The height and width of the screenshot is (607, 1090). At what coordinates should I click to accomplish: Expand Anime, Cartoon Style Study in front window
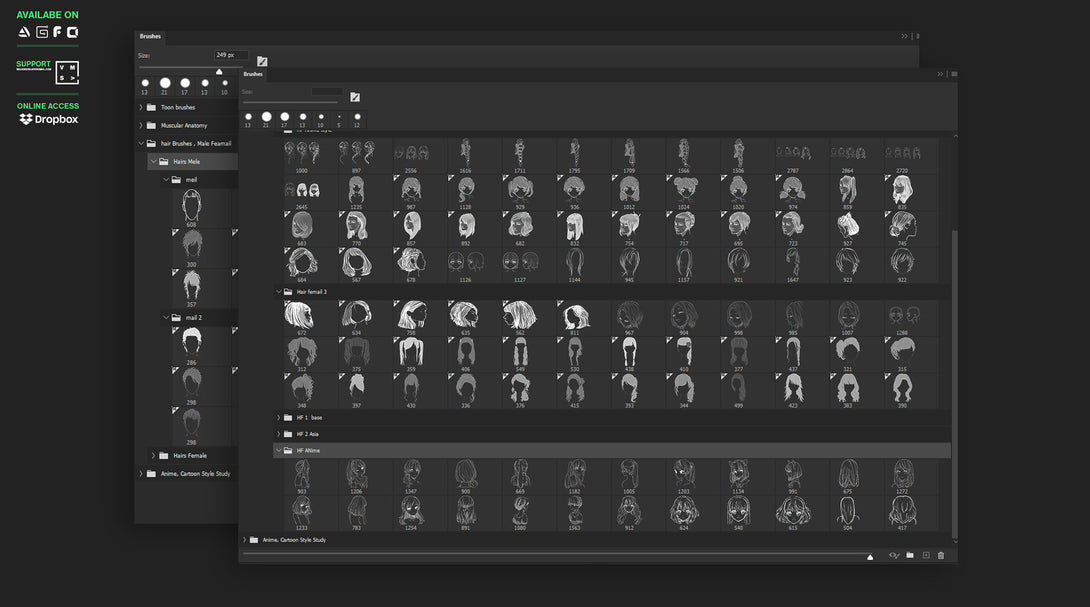tap(245, 540)
